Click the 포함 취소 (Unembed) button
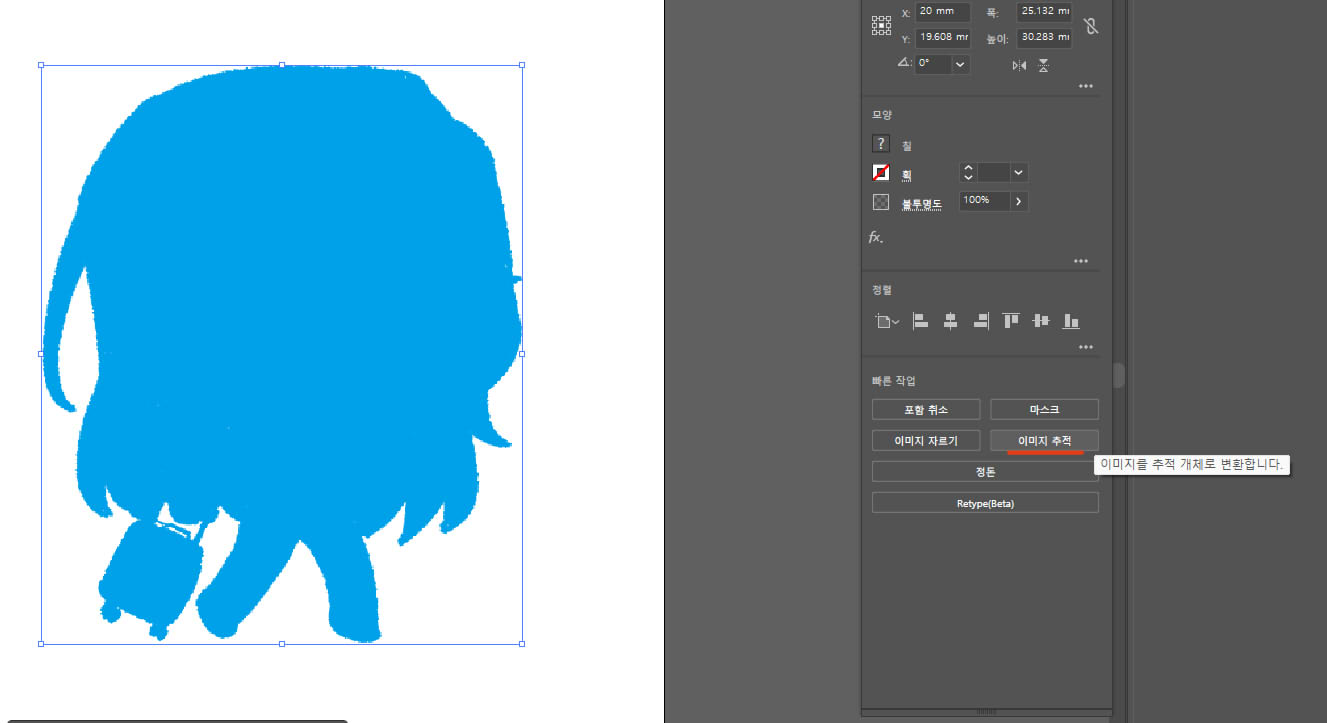This screenshot has width=1327, height=723. point(926,410)
